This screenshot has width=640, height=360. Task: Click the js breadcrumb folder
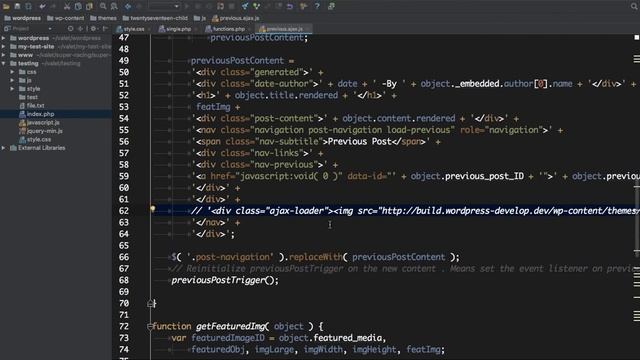[x=200, y=18]
